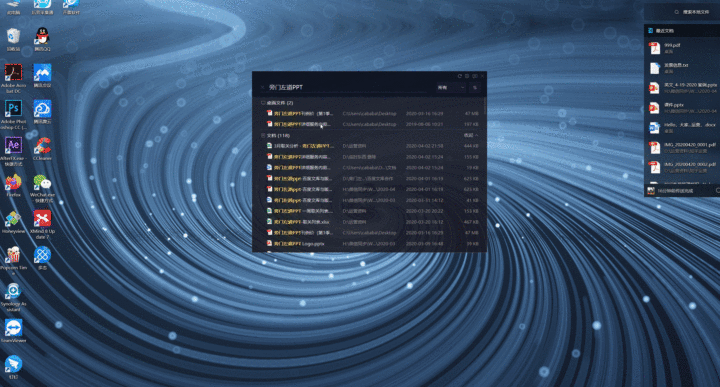Open the Hello .docx recent document

pyautogui.click(x=683, y=127)
